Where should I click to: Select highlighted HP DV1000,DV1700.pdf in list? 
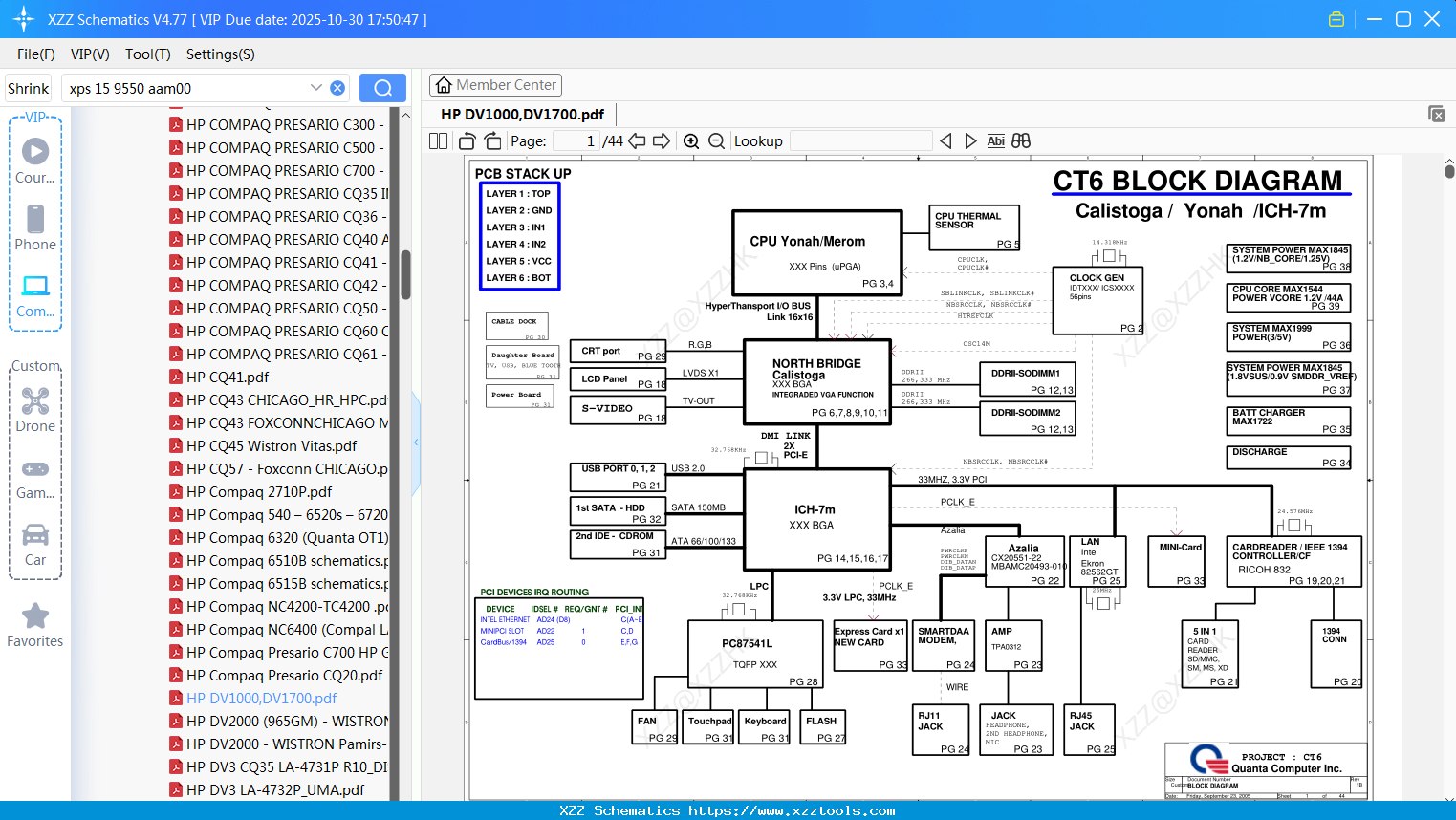[253, 698]
